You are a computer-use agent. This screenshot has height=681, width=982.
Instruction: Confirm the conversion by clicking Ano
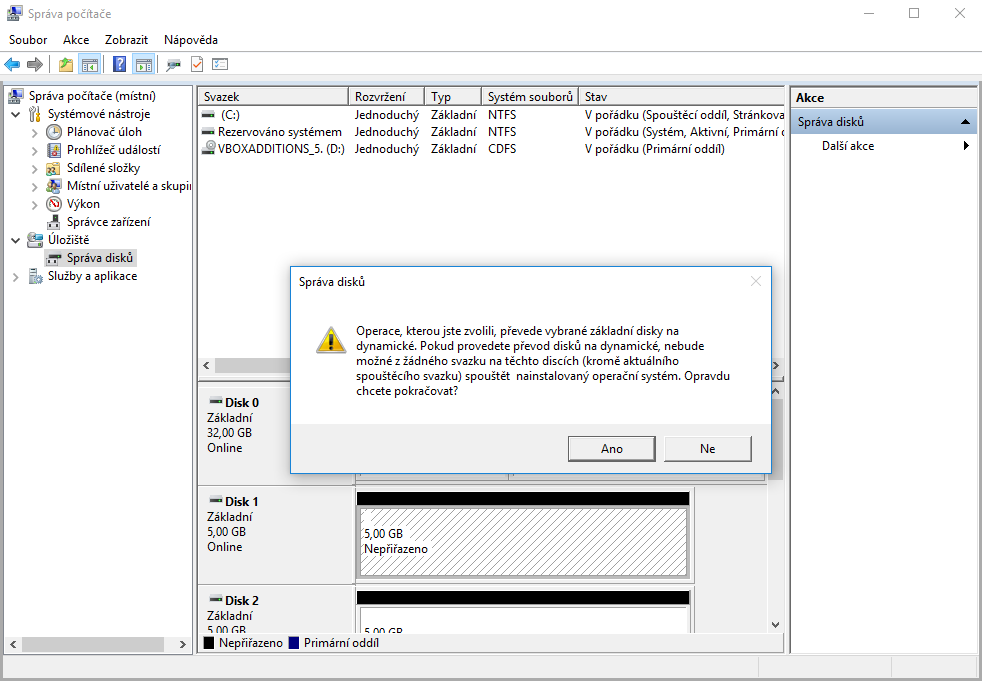point(611,449)
